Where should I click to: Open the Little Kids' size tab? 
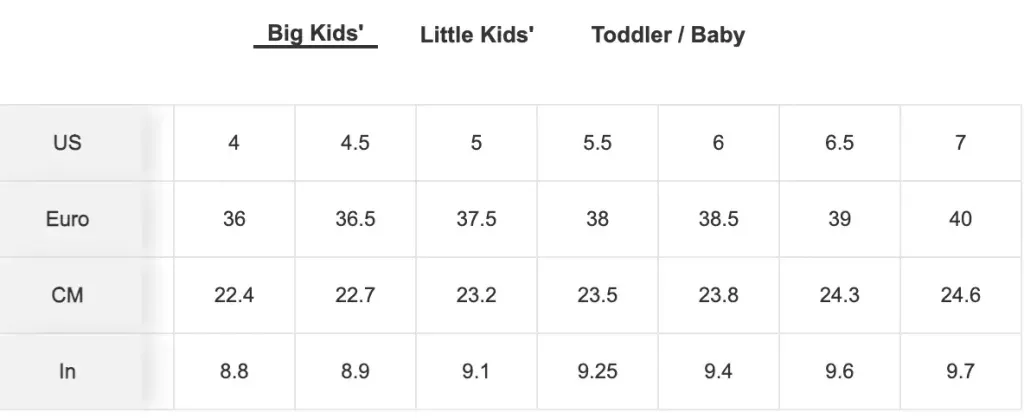pyautogui.click(x=477, y=36)
